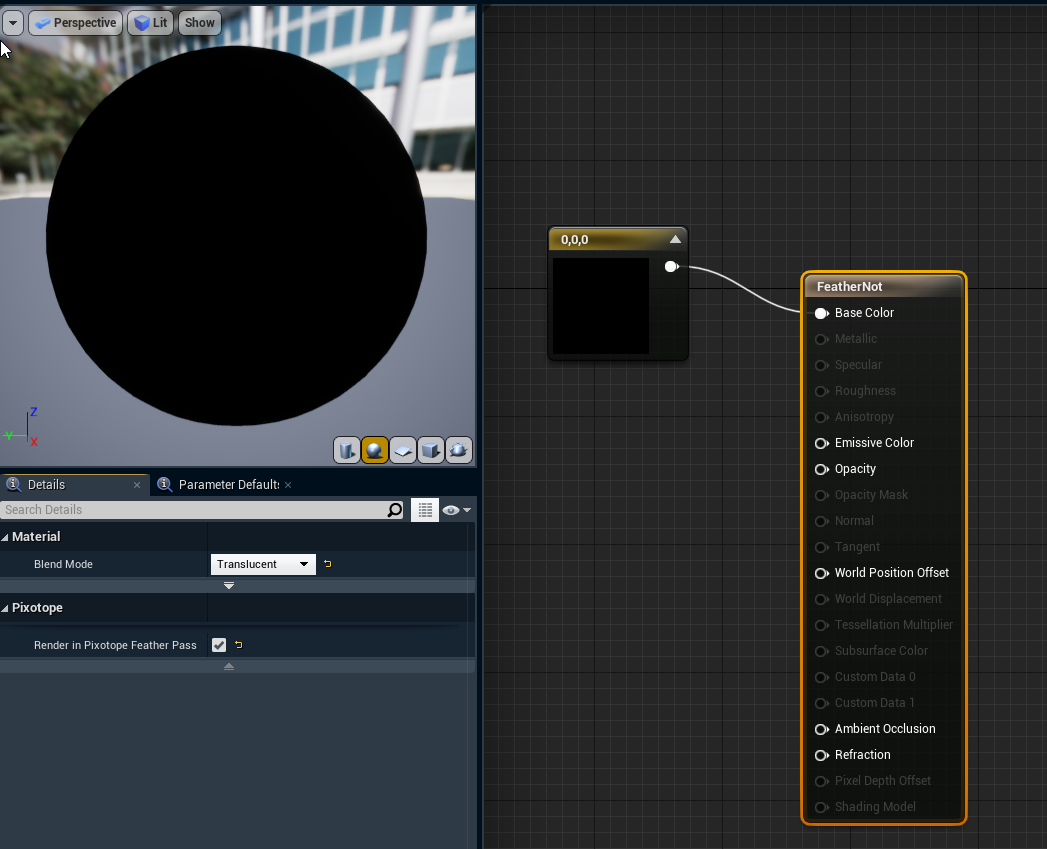Select the Details tab
This screenshot has width=1047, height=849.
46,485
